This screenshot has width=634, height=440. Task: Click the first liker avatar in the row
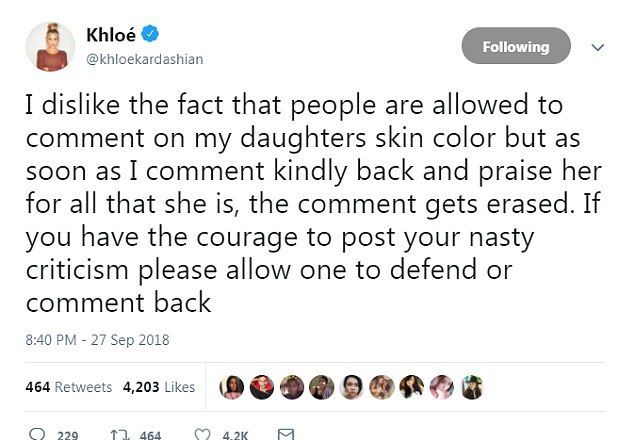click(231, 387)
